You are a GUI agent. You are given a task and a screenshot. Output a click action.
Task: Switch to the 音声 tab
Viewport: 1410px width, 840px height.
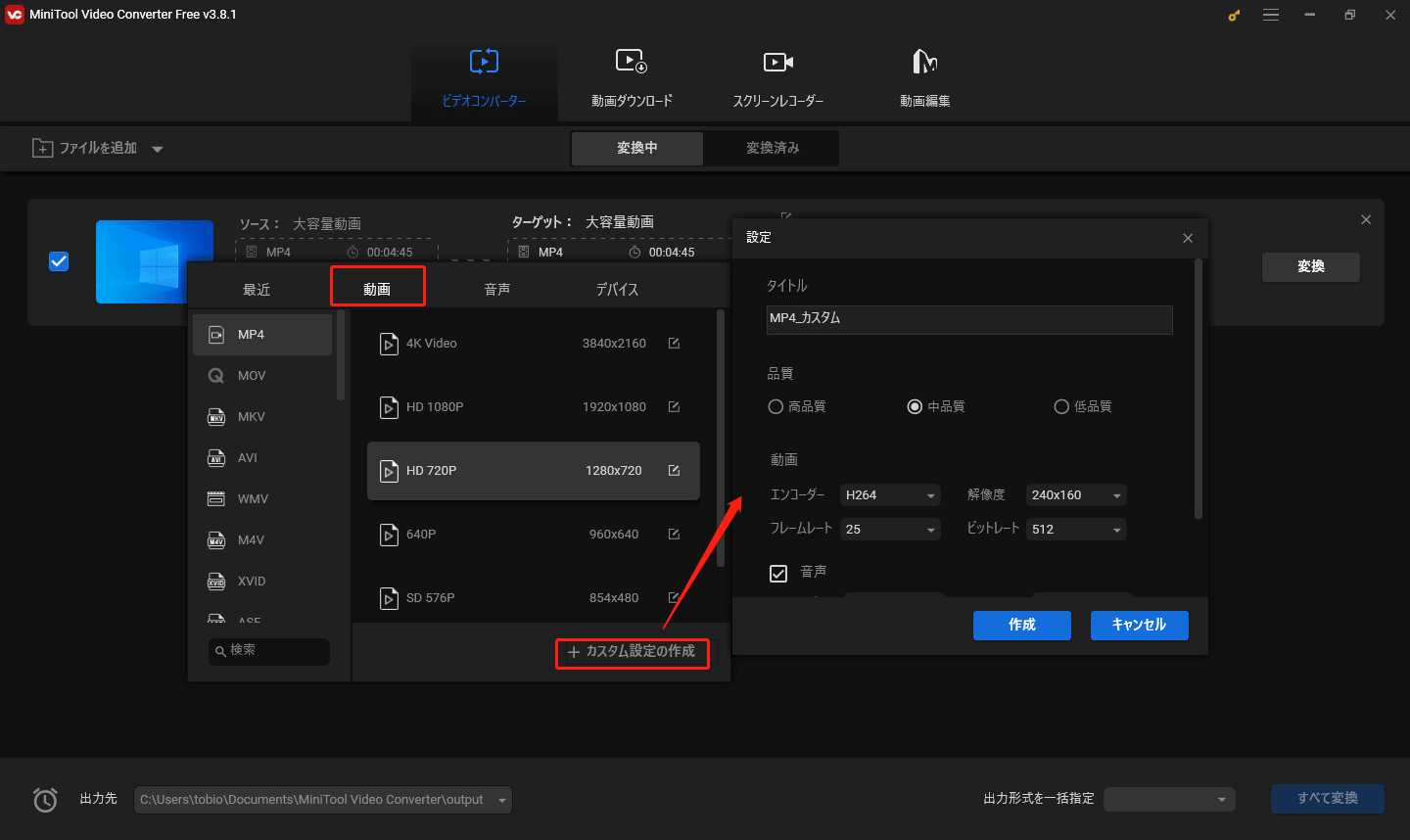tap(497, 290)
